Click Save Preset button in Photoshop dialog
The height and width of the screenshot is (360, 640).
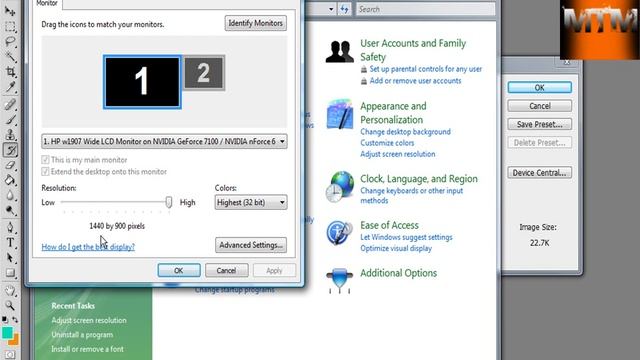pos(540,124)
